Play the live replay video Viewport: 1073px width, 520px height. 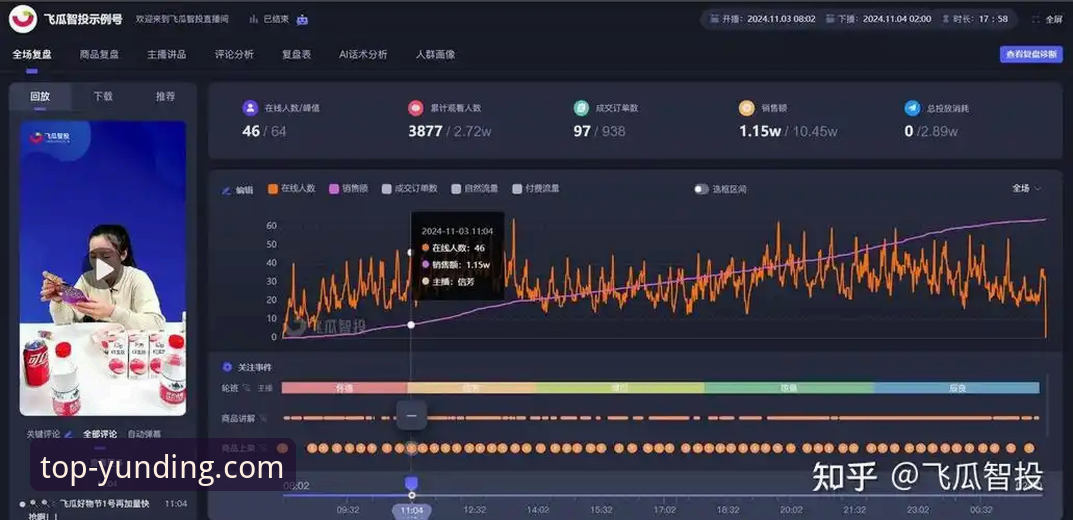click(104, 269)
